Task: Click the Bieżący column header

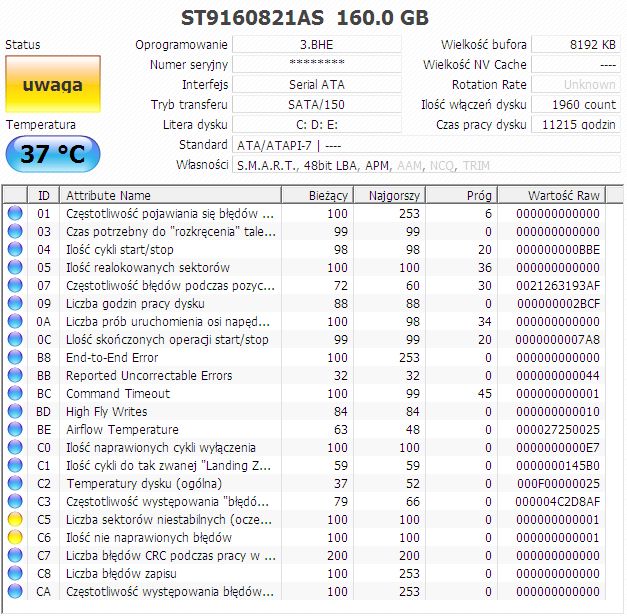Action: coord(317,195)
